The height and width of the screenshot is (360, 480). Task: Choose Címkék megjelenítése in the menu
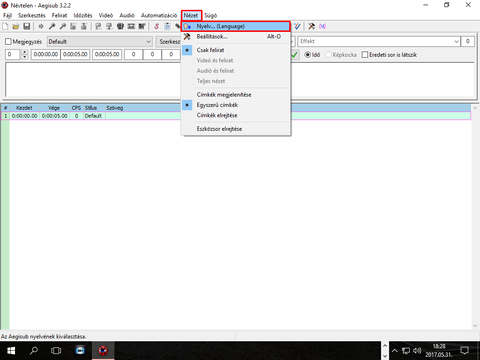pyautogui.click(x=236, y=95)
